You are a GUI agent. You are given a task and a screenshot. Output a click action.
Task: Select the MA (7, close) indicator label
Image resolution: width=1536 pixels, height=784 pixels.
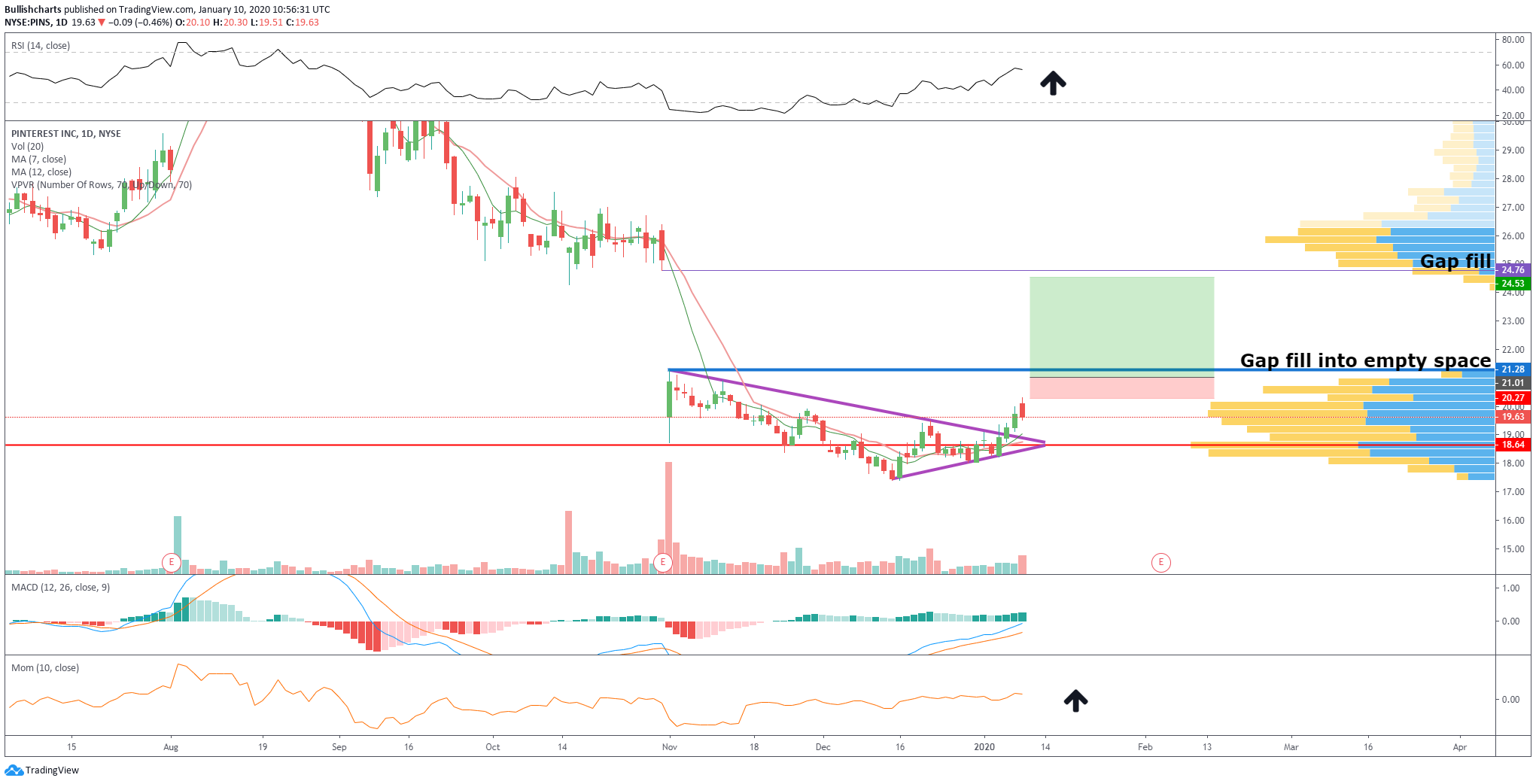[x=39, y=160]
